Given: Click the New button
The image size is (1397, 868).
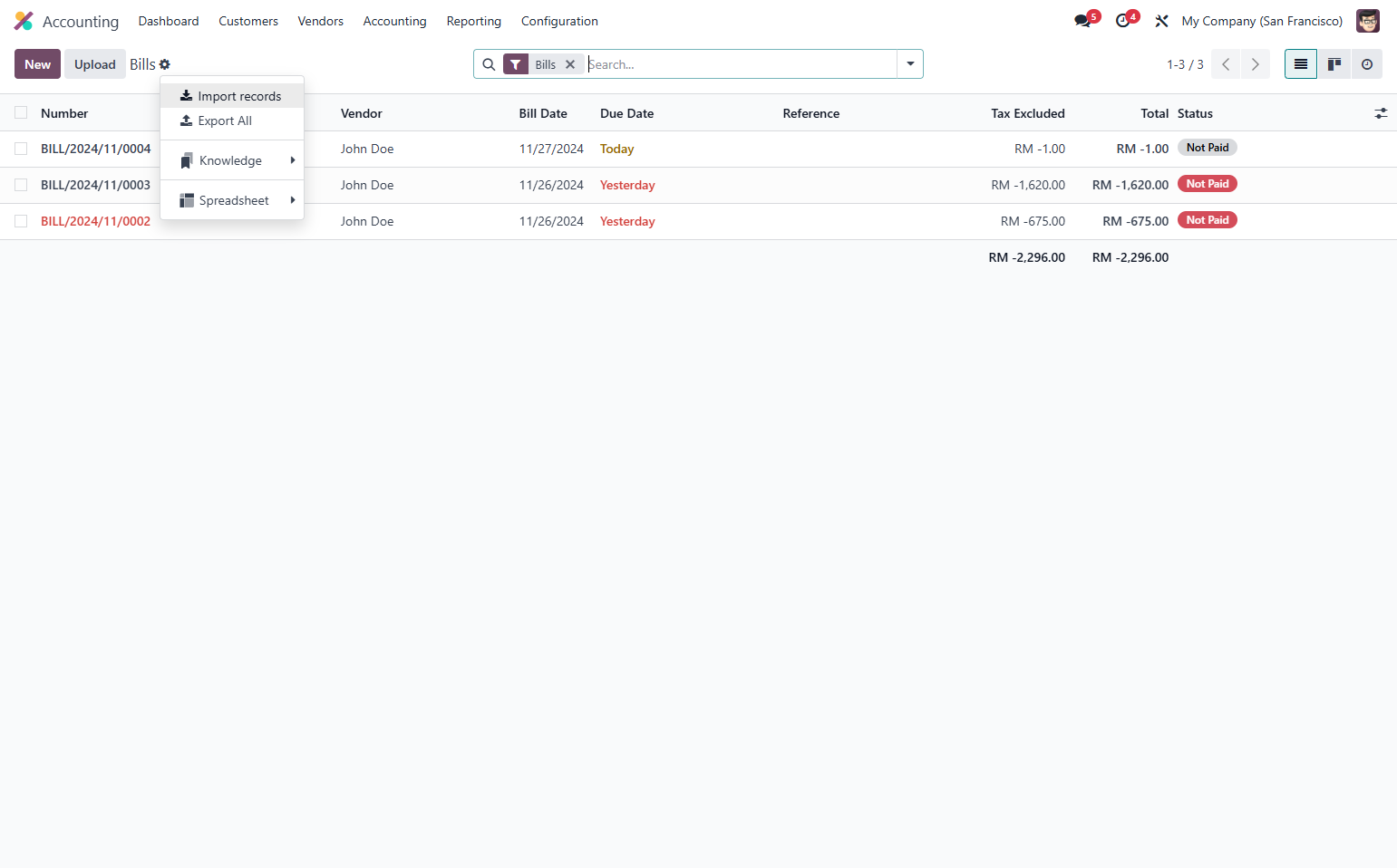Looking at the screenshot, I should (38, 64).
